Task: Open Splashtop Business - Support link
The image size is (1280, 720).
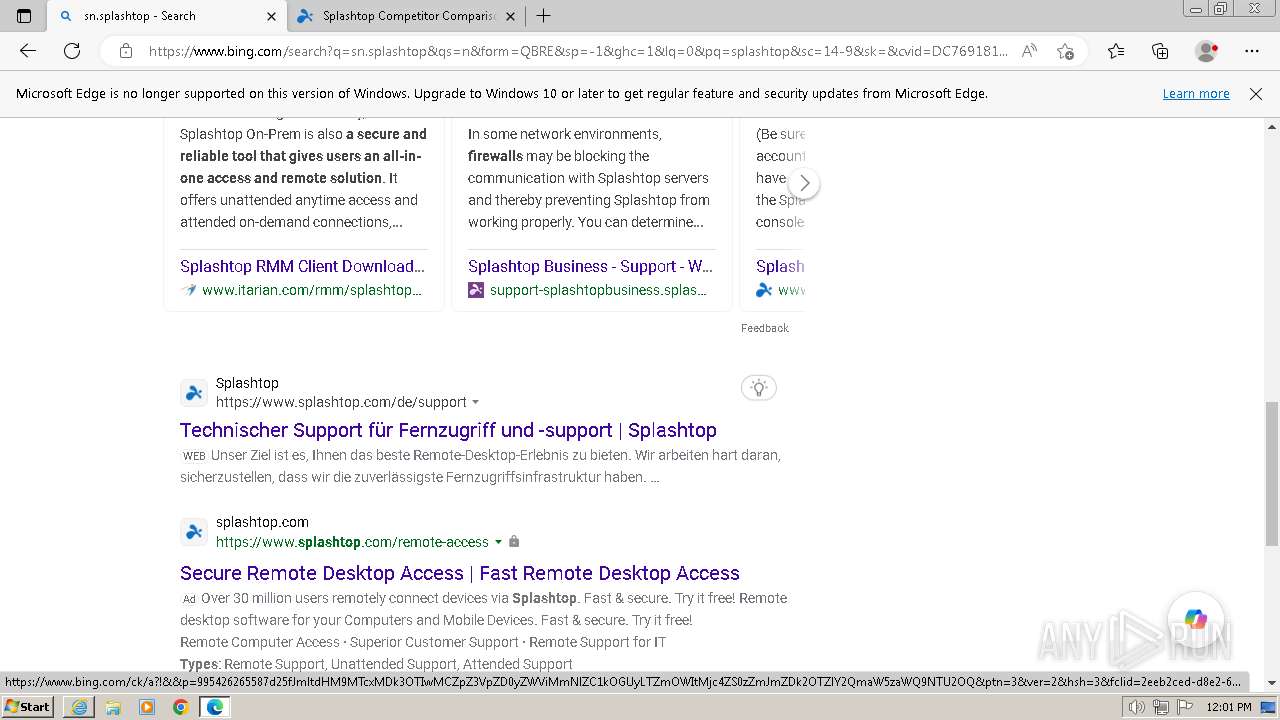Action: point(590,266)
